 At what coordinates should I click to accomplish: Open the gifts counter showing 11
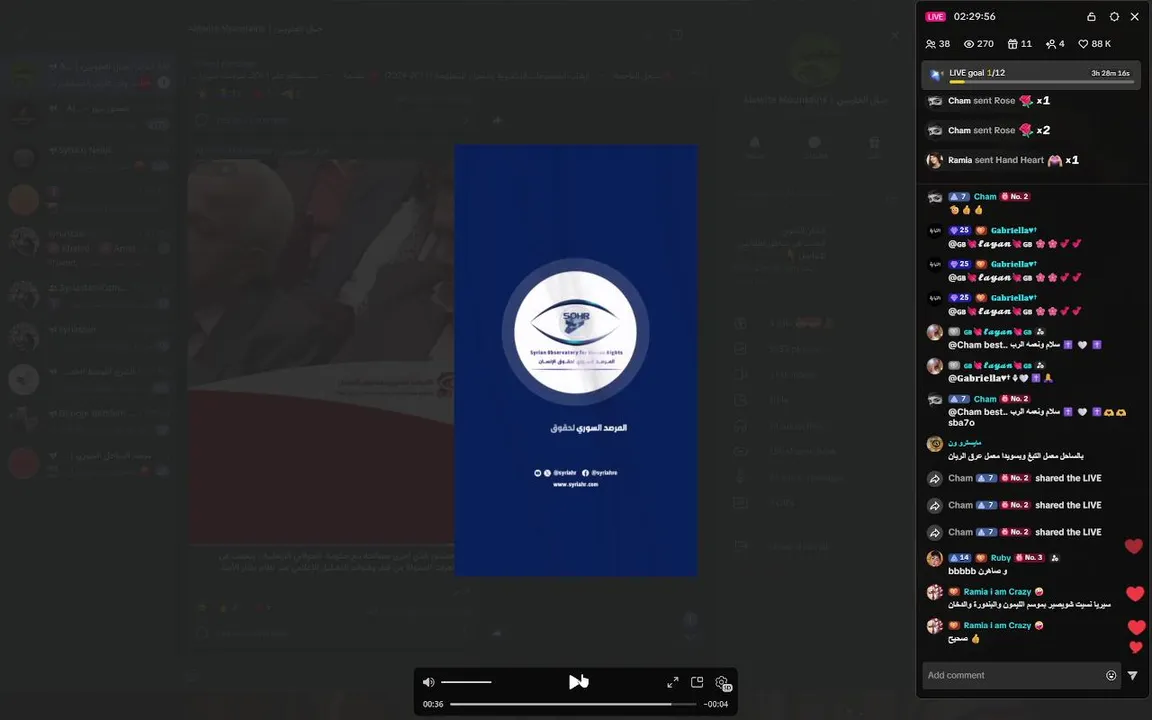1019,44
